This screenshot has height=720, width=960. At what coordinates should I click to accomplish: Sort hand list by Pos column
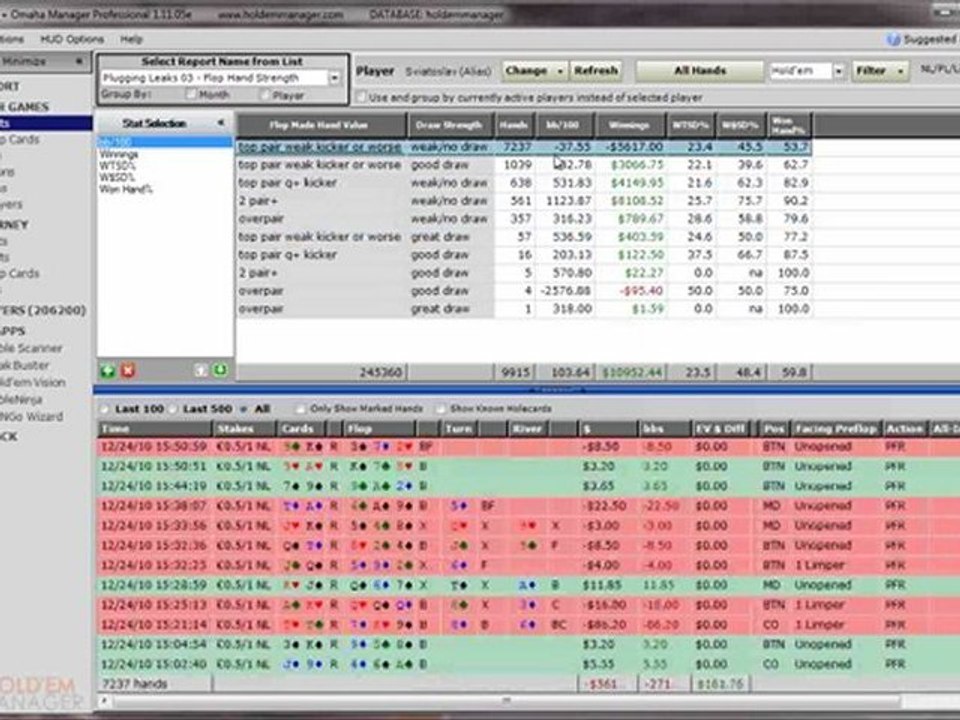(x=774, y=429)
